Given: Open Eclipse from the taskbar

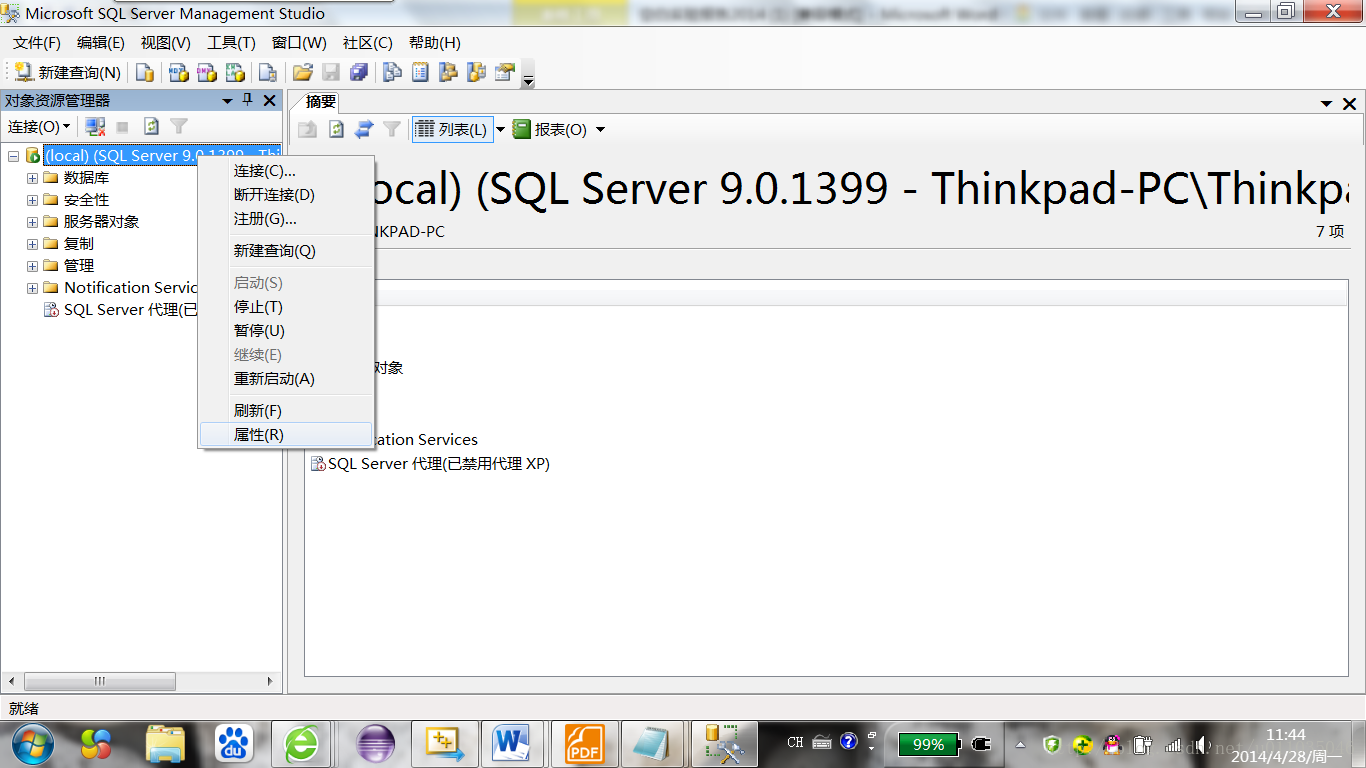Looking at the screenshot, I should 376,744.
